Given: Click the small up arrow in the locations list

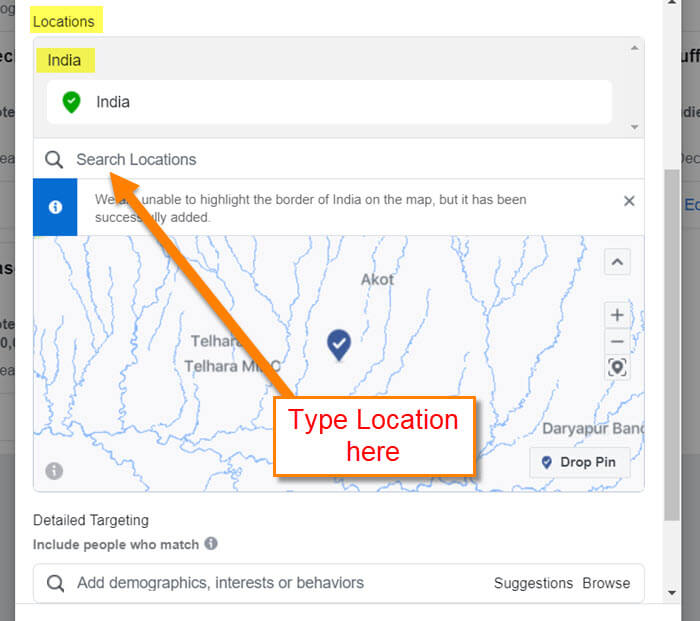Looking at the screenshot, I should [634, 48].
